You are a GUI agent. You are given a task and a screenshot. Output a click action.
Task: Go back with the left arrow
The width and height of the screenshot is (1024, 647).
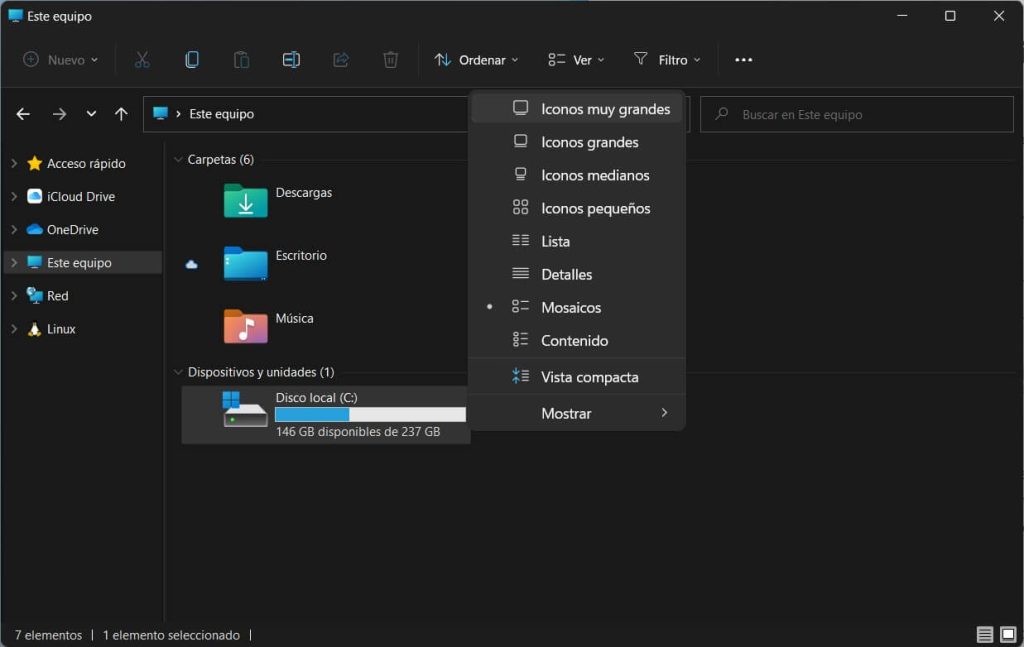point(23,114)
